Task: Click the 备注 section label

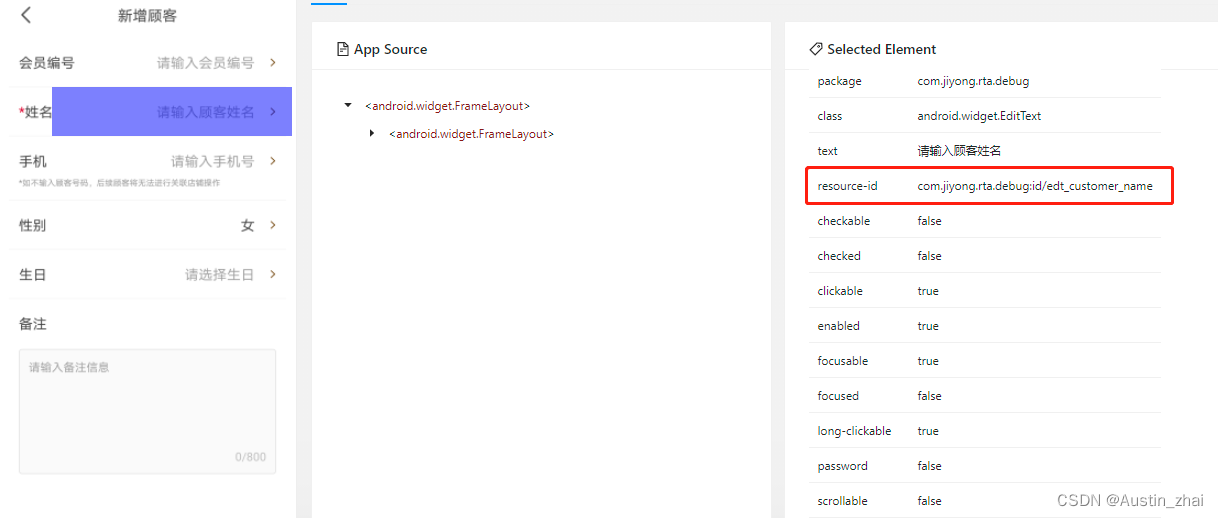Action: tap(33, 324)
